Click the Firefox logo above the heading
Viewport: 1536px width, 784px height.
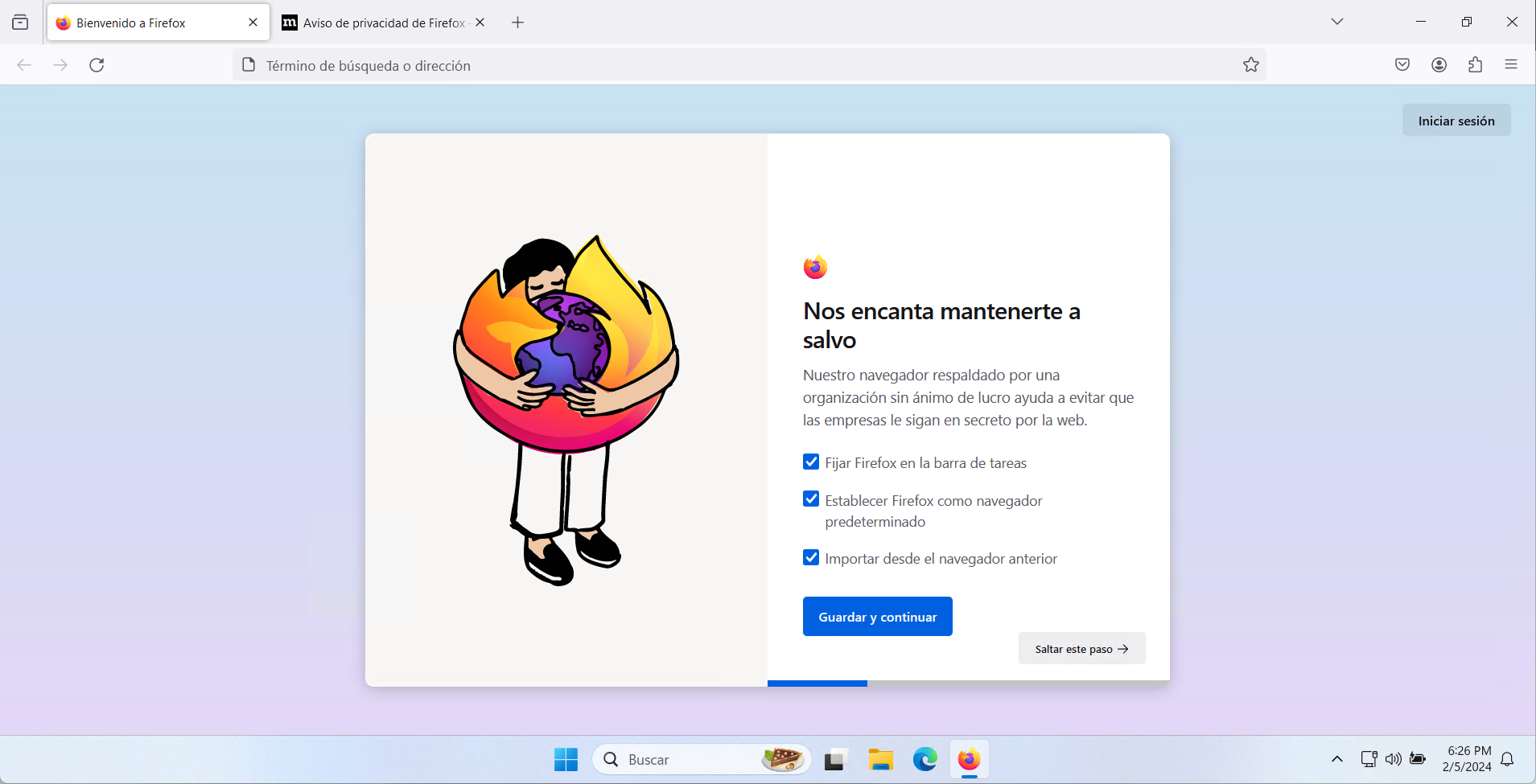coord(815,267)
